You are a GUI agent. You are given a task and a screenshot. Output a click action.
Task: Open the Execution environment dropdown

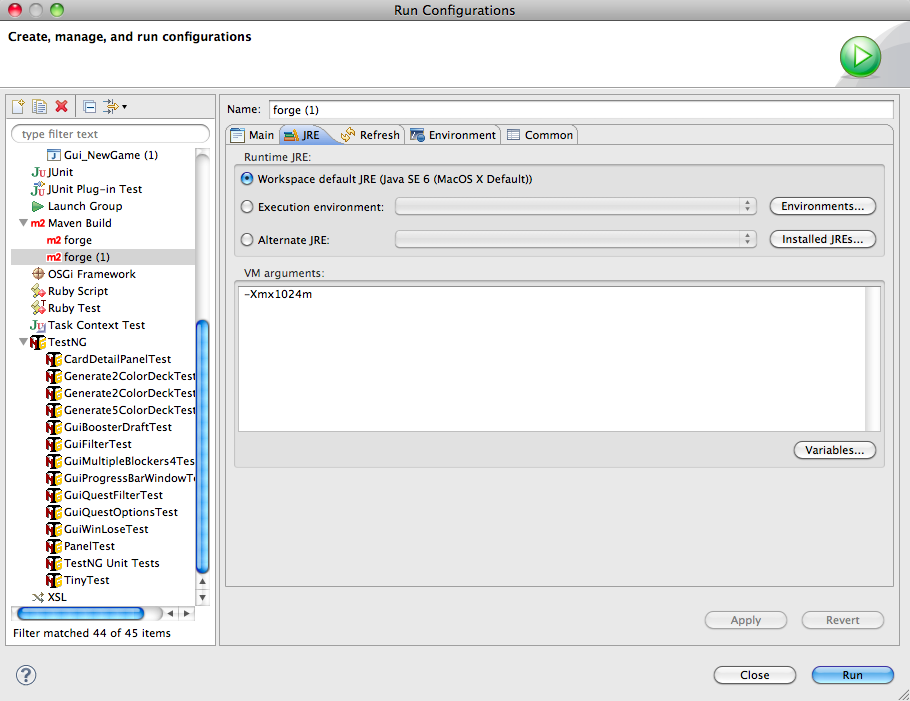click(576, 206)
